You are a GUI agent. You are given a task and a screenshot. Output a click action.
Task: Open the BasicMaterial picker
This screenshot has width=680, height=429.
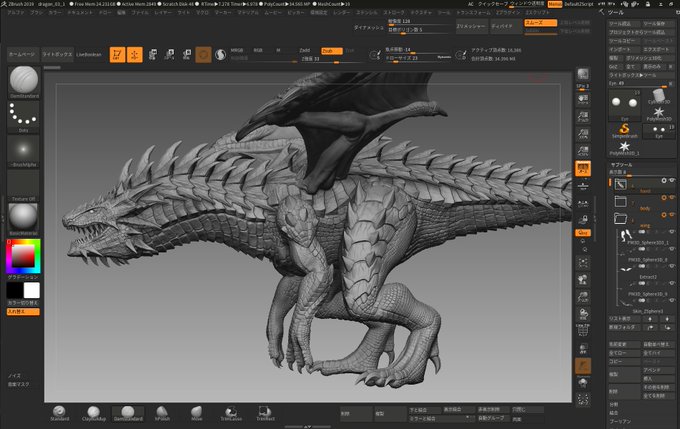coord(23,220)
